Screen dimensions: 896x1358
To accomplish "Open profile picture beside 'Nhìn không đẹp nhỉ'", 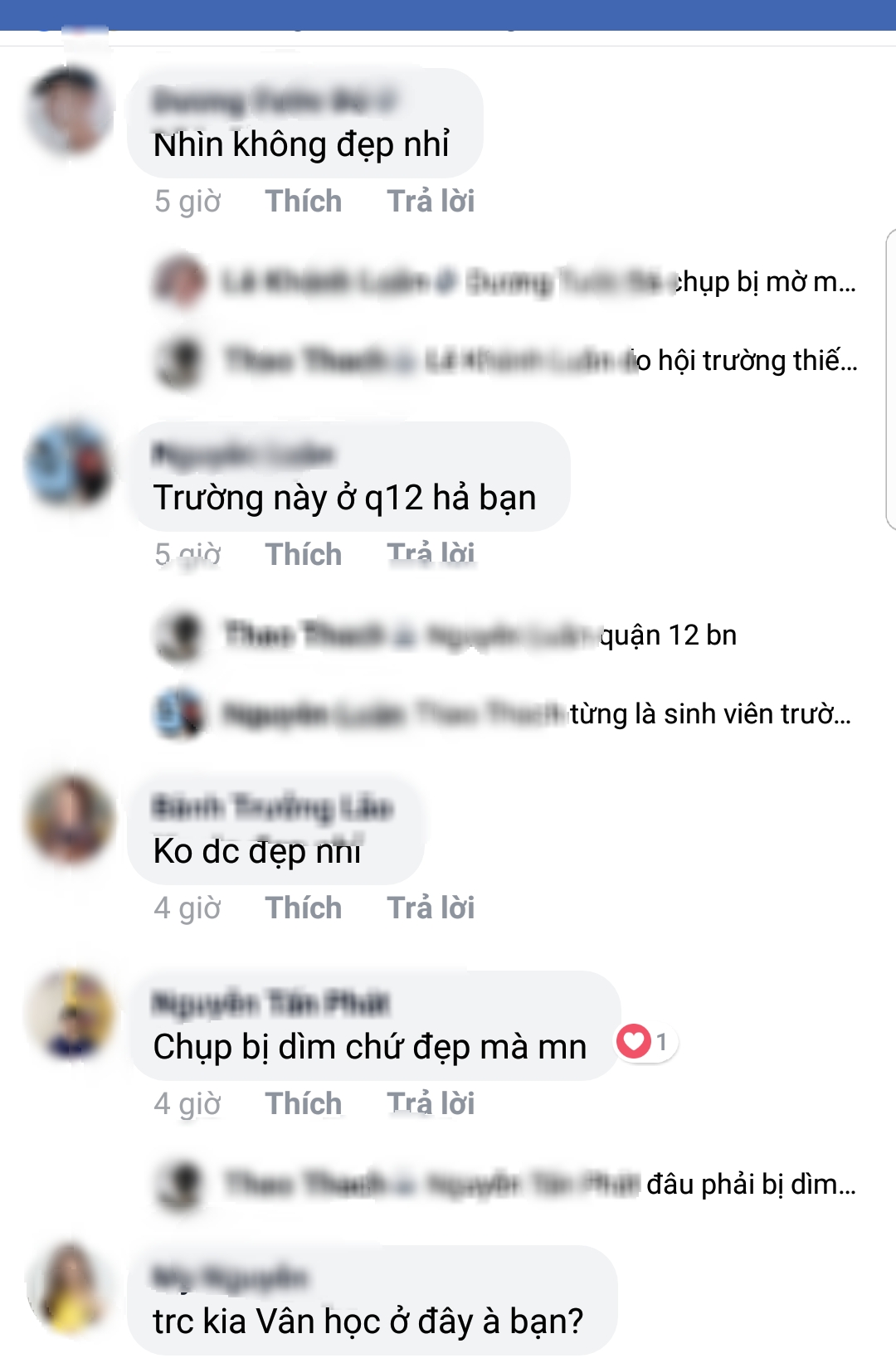I will click(70, 110).
